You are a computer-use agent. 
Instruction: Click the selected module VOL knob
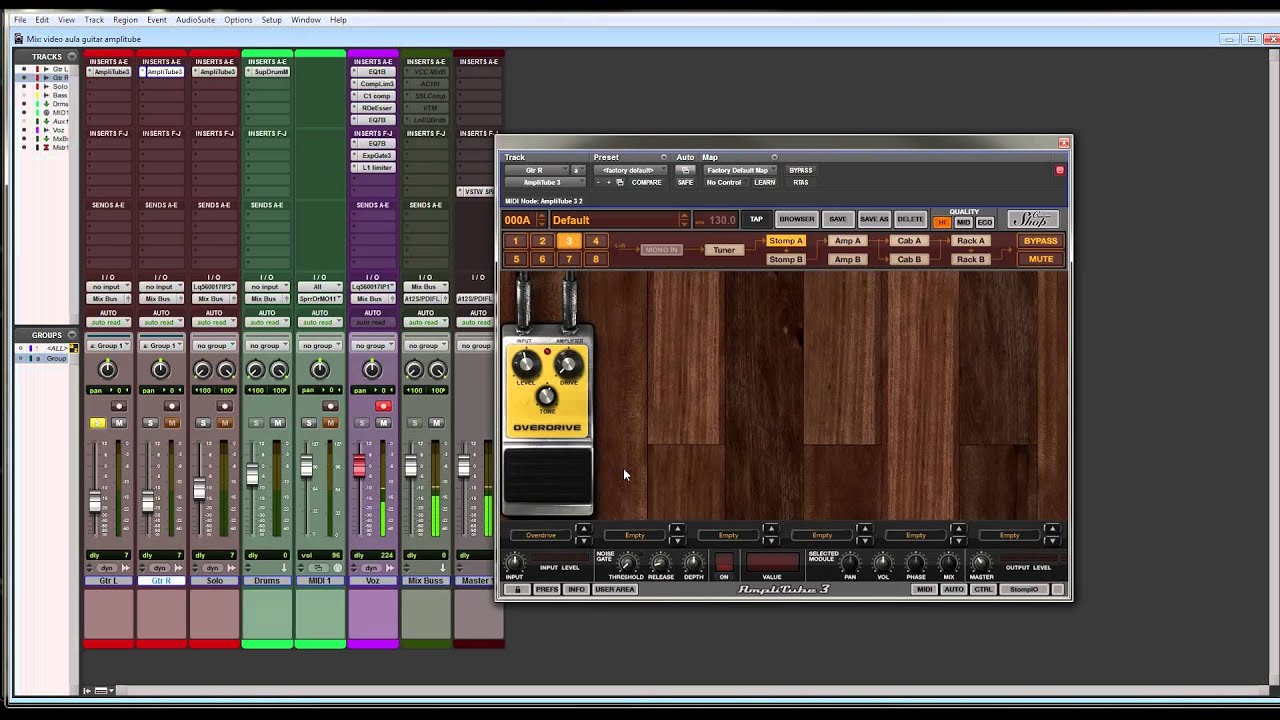tap(883, 564)
